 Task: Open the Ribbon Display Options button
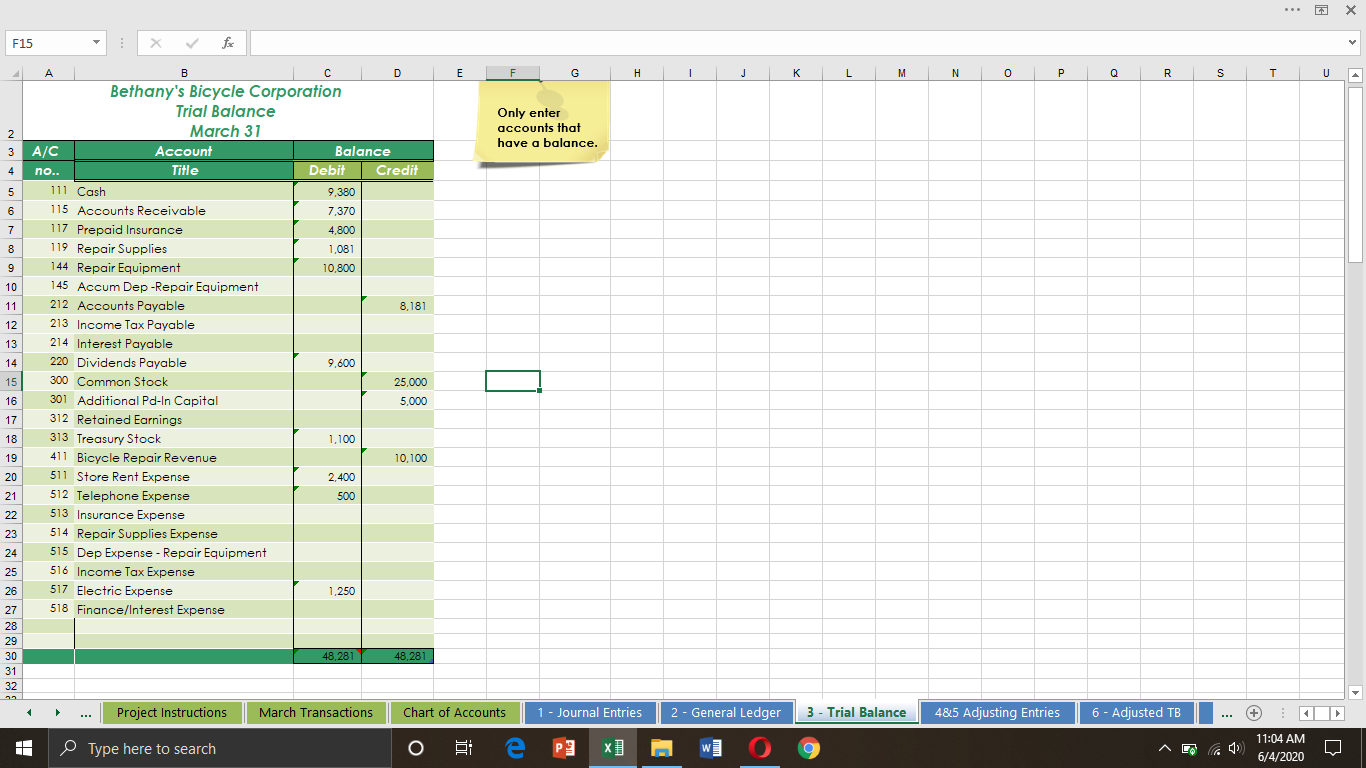1322,9
